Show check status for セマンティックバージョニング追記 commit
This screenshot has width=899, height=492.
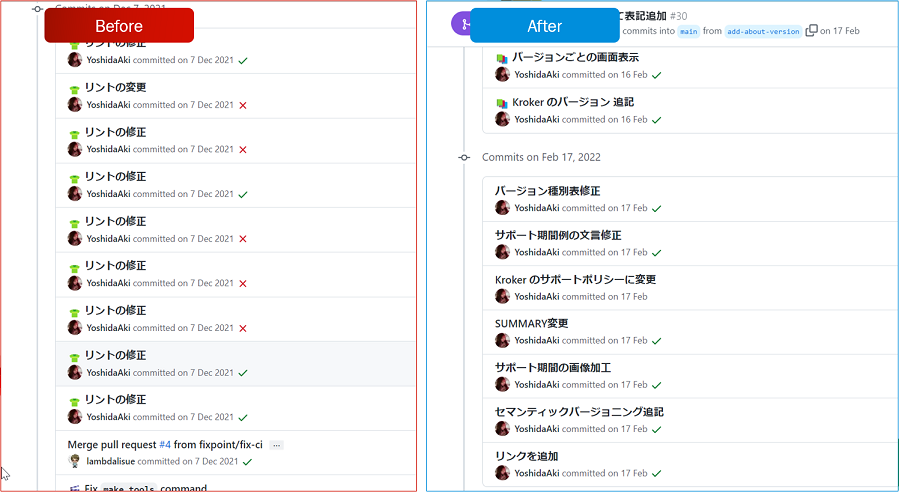(x=657, y=429)
